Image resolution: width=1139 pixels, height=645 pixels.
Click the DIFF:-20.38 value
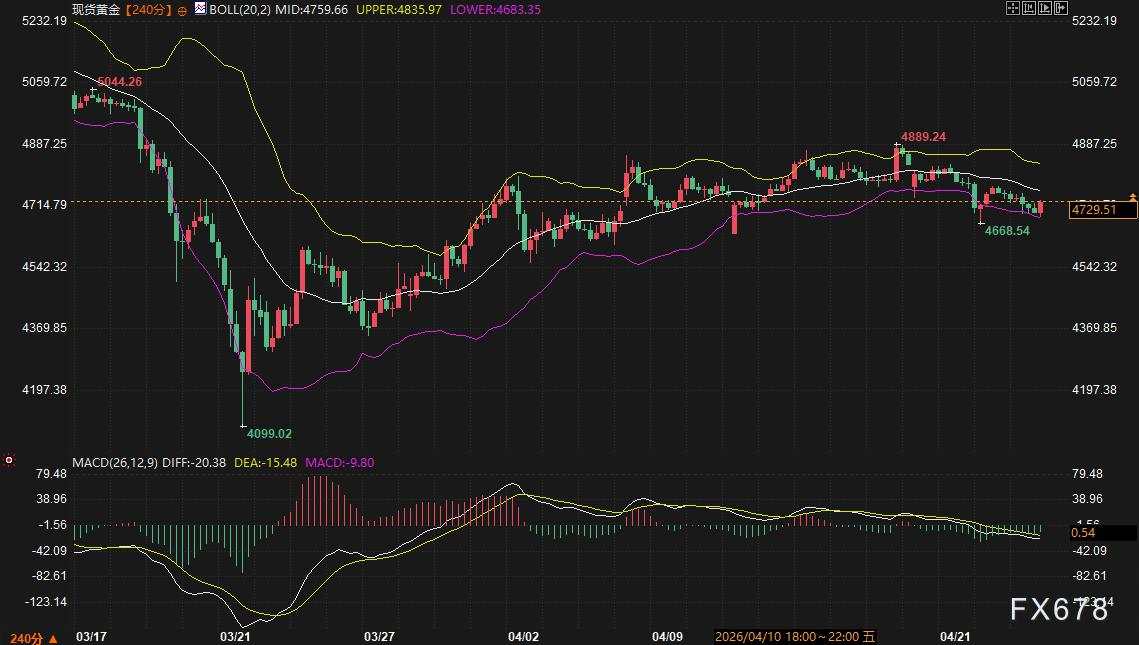194,463
